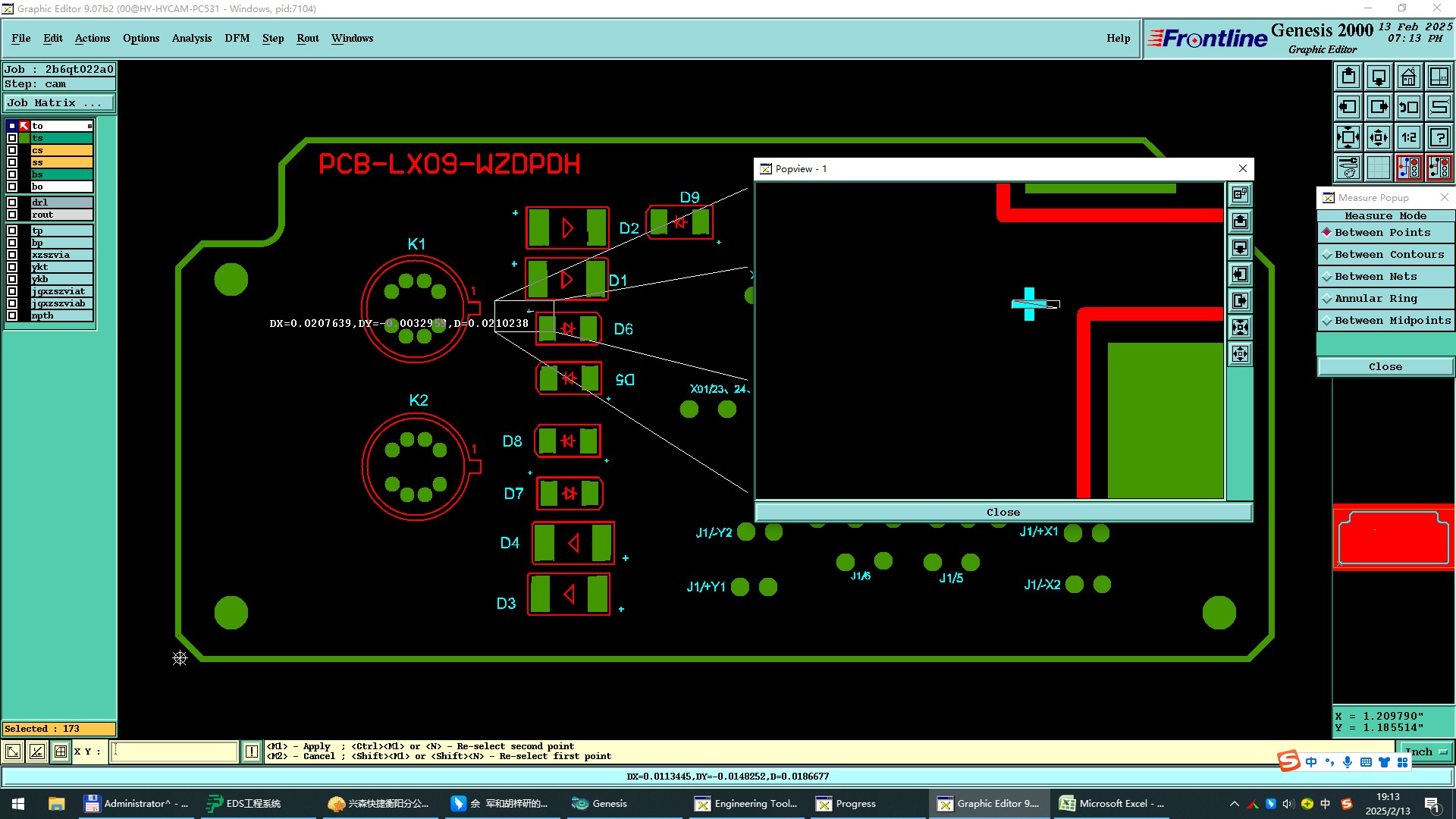The image size is (1456, 819).
Task: Toggle visibility checkbox for layer ss
Action: tap(12, 162)
